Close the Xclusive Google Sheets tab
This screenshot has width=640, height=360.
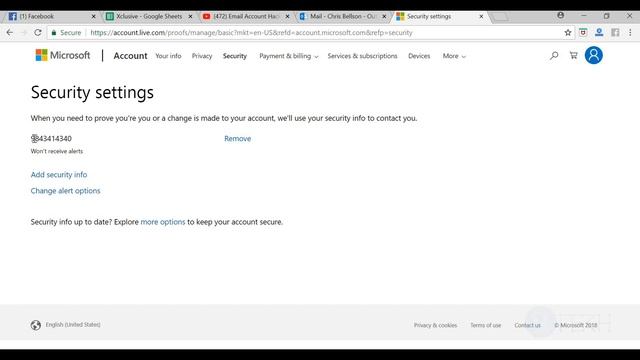point(190,16)
